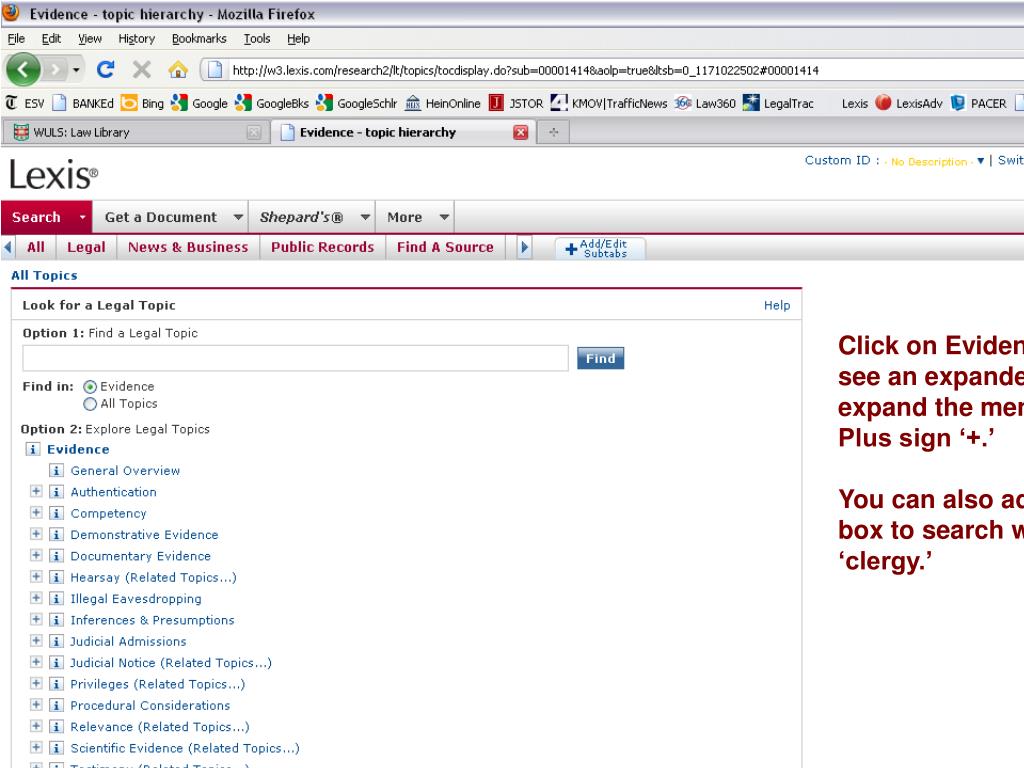
Task: Click the blue Find button
Action: (600, 358)
